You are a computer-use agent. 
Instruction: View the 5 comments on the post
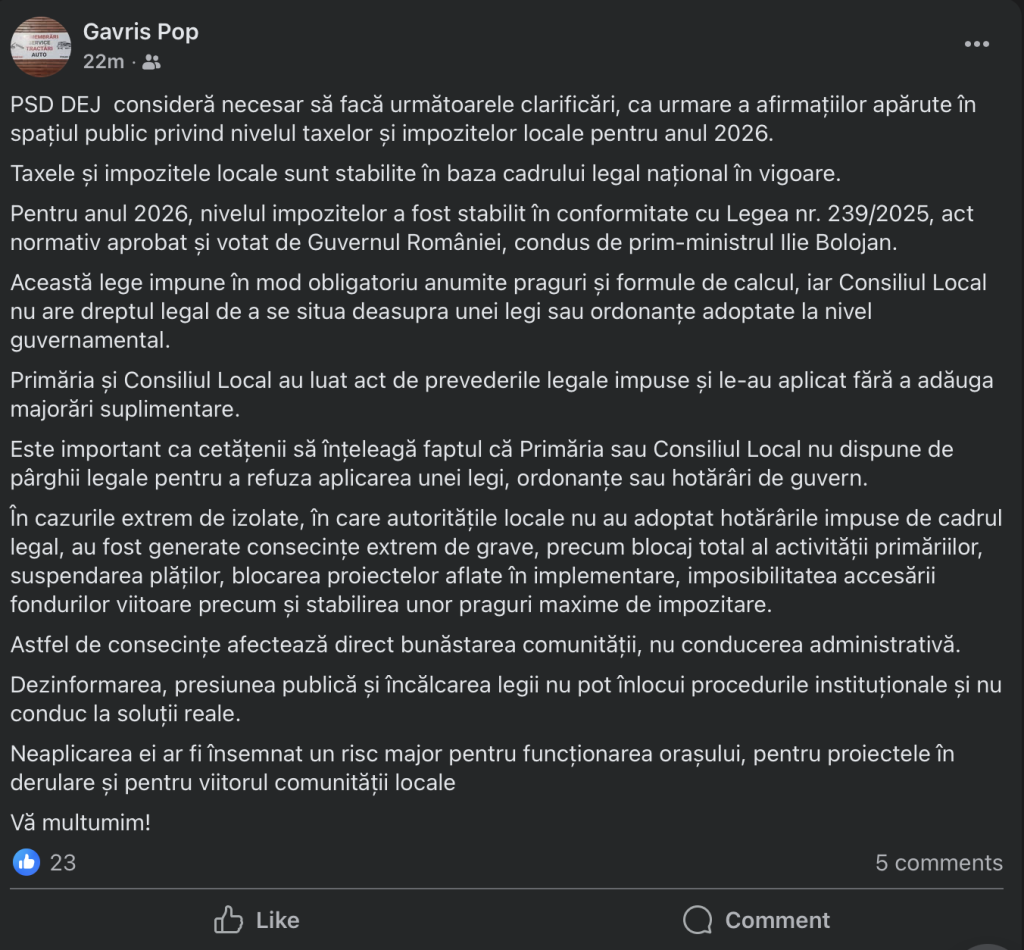pyautogui.click(x=938, y=863)
